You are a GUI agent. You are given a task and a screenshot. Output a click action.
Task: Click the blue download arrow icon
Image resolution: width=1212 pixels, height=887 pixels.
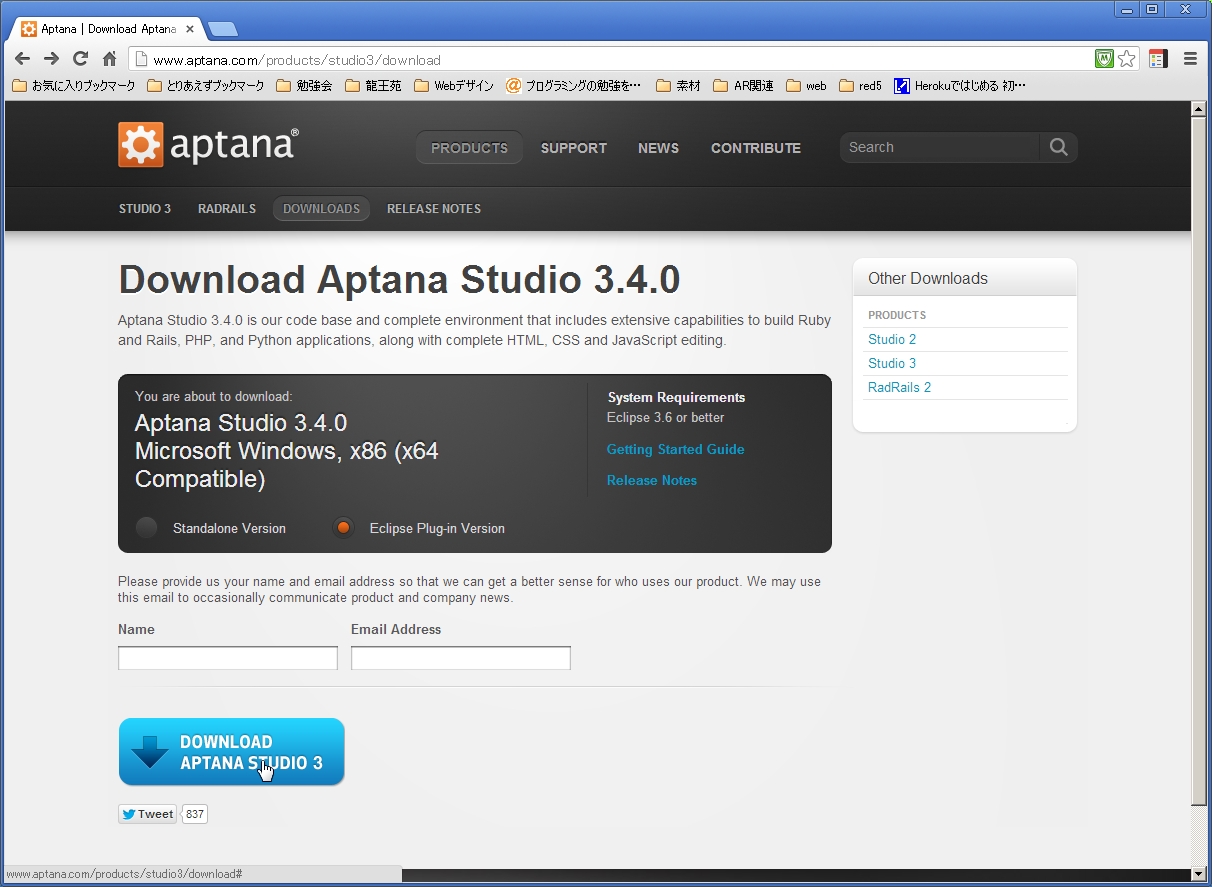[150, 751]
